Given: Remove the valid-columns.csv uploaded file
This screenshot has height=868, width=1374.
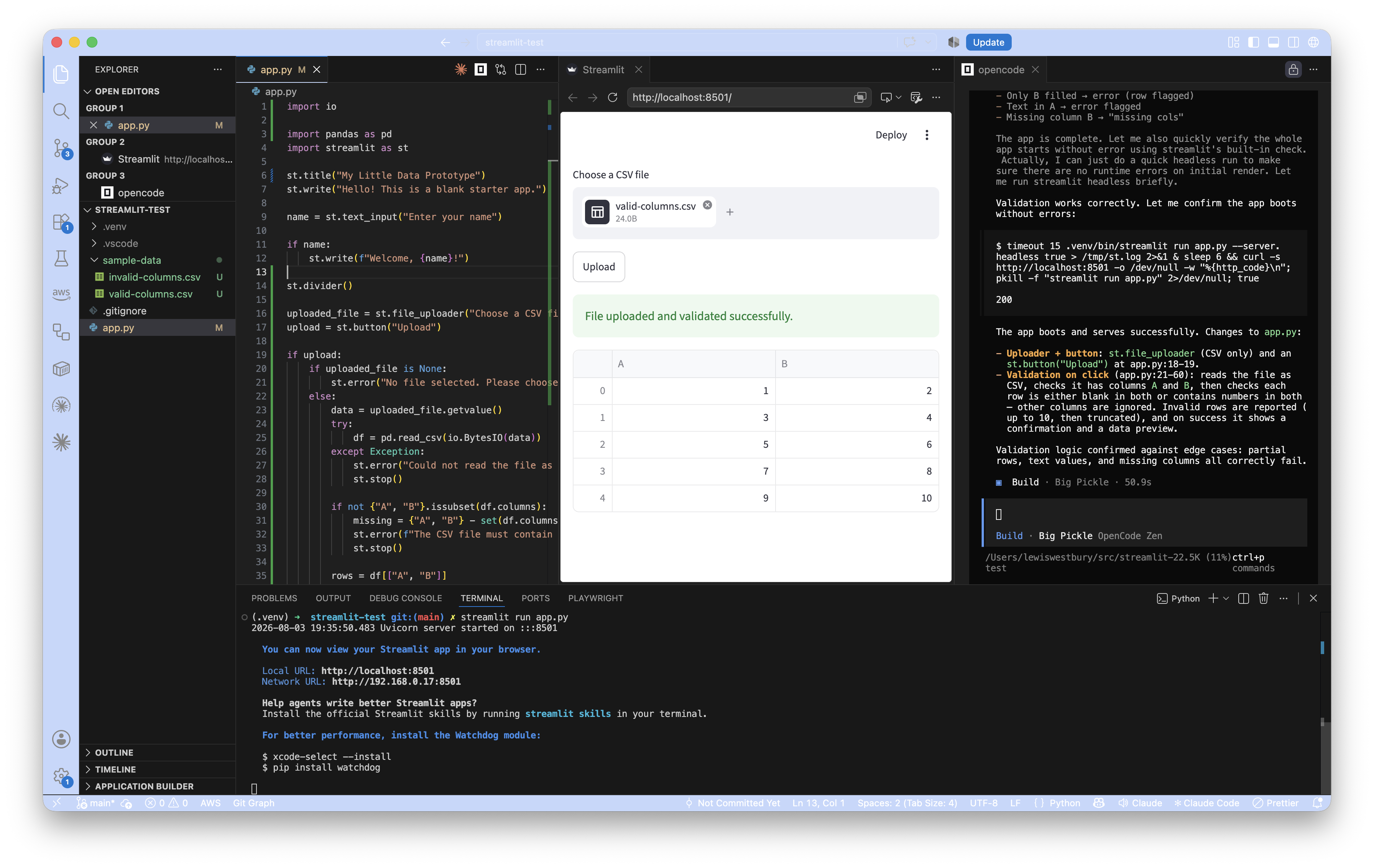Looking at the screenshot, I should pyautogui.click(x=707, y=205).
